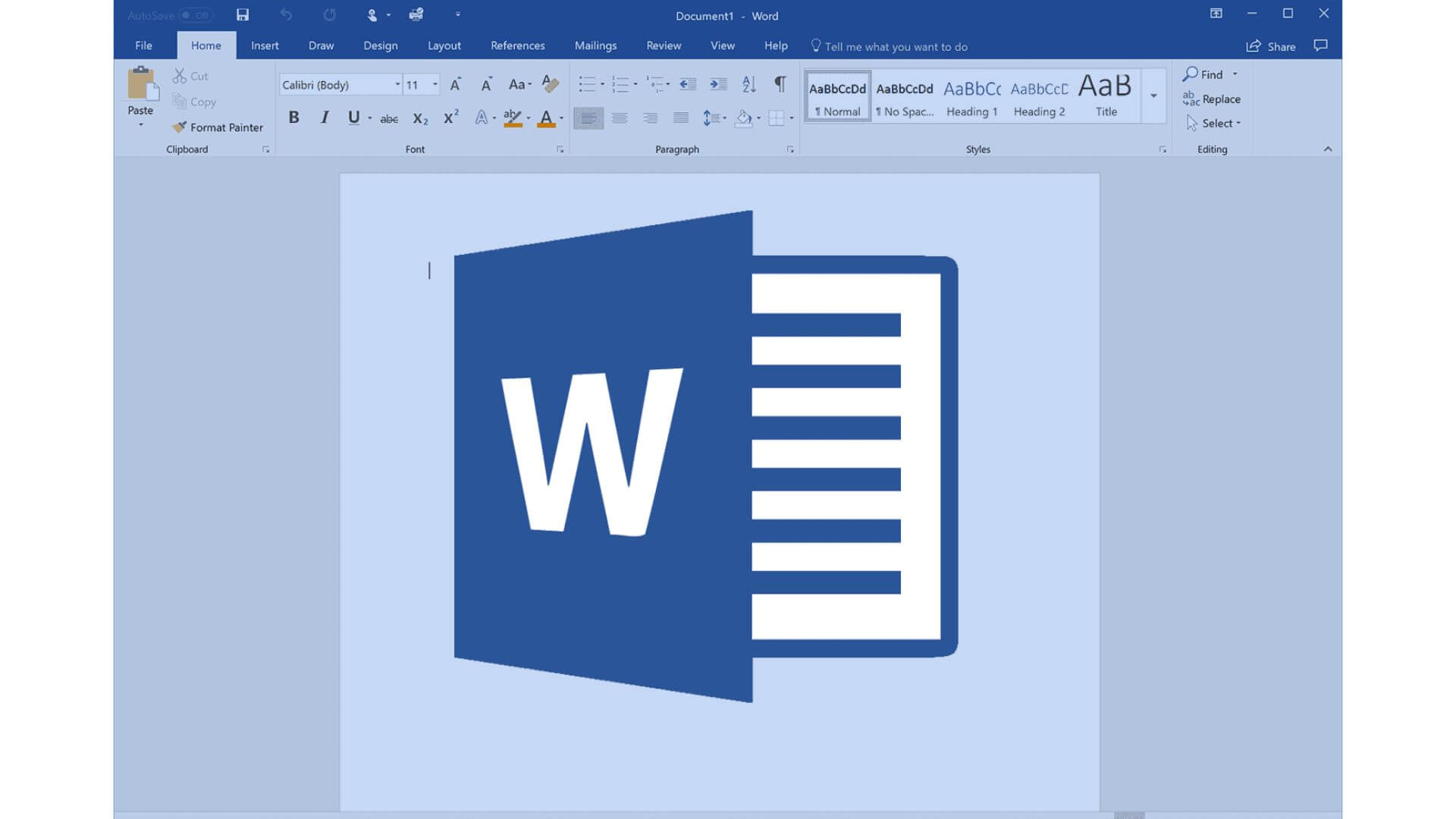Click Justify alignment icon

681,118
